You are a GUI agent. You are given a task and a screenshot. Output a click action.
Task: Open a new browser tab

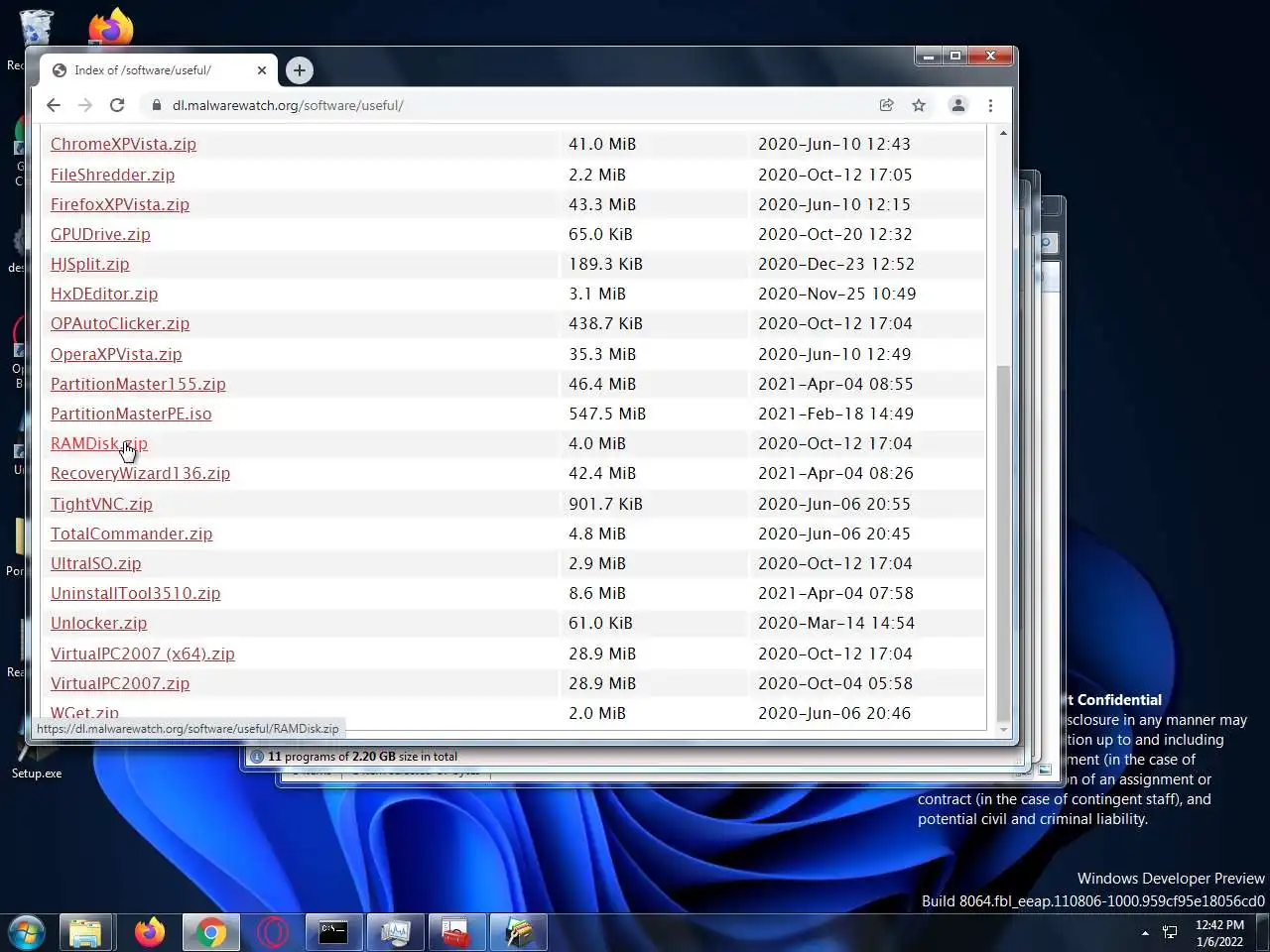[299, 70]
